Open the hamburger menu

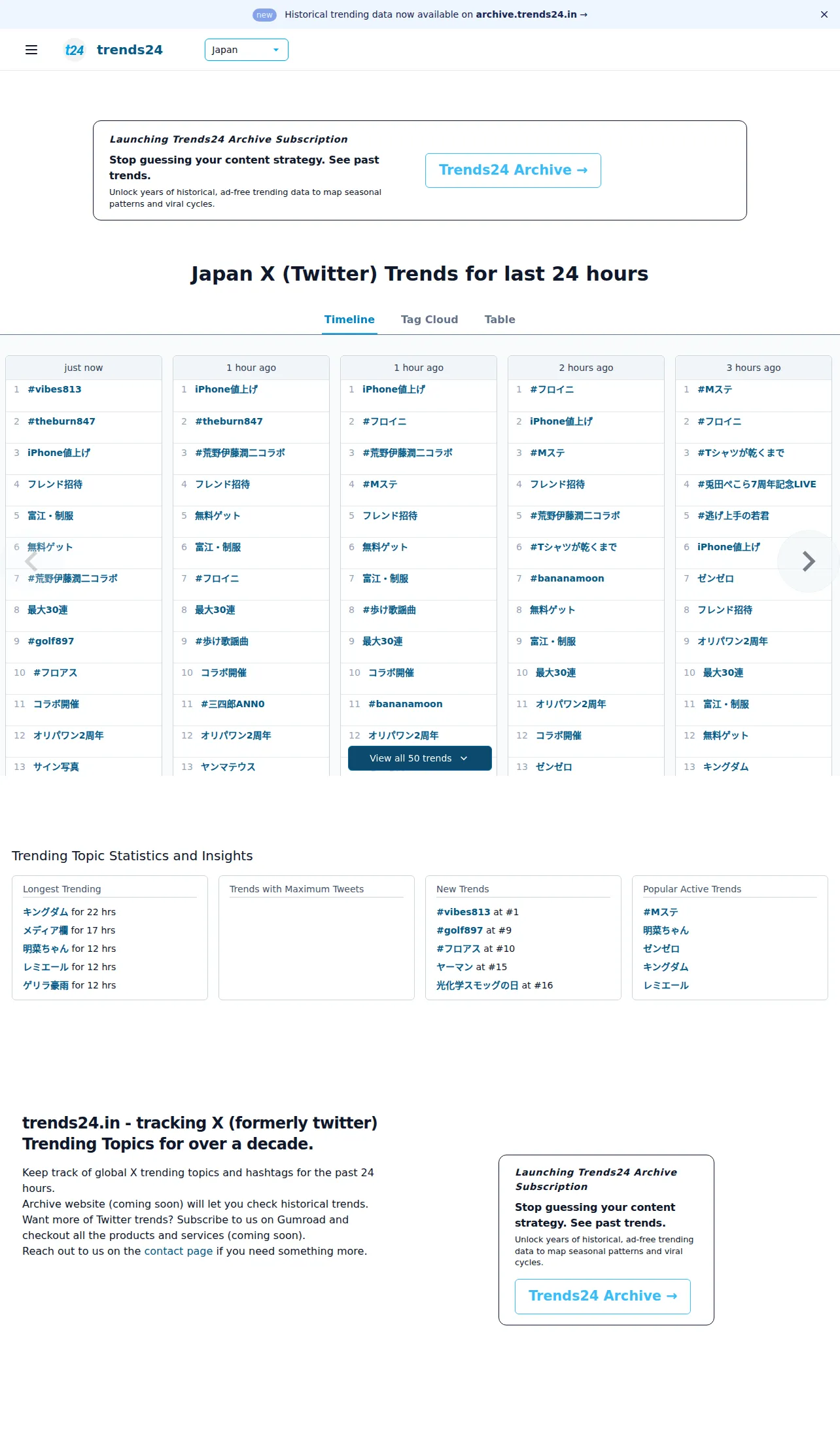click(31, 50)
